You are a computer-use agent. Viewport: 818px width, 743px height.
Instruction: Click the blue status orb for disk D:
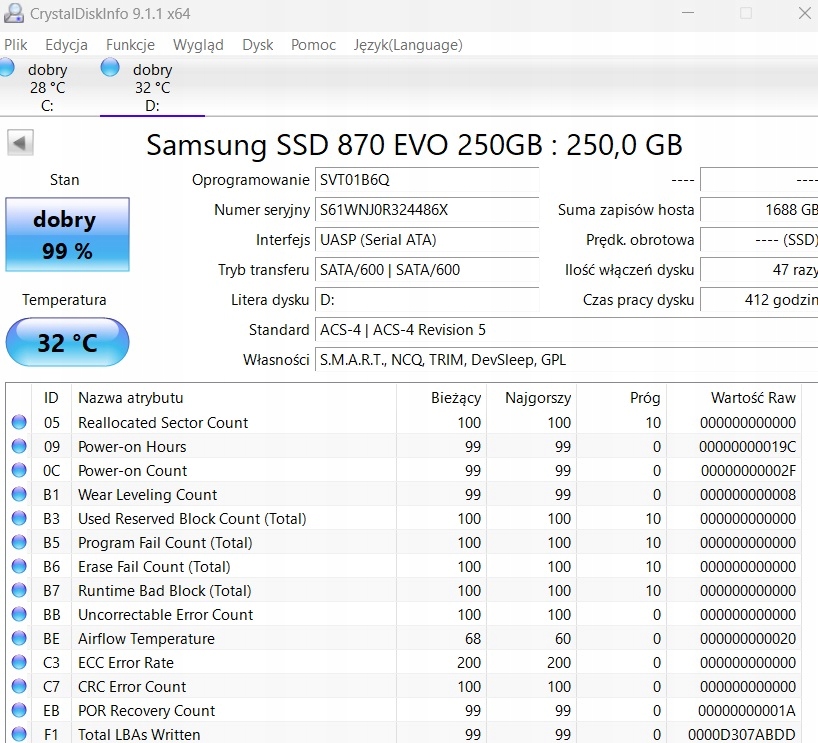[110, 67]
